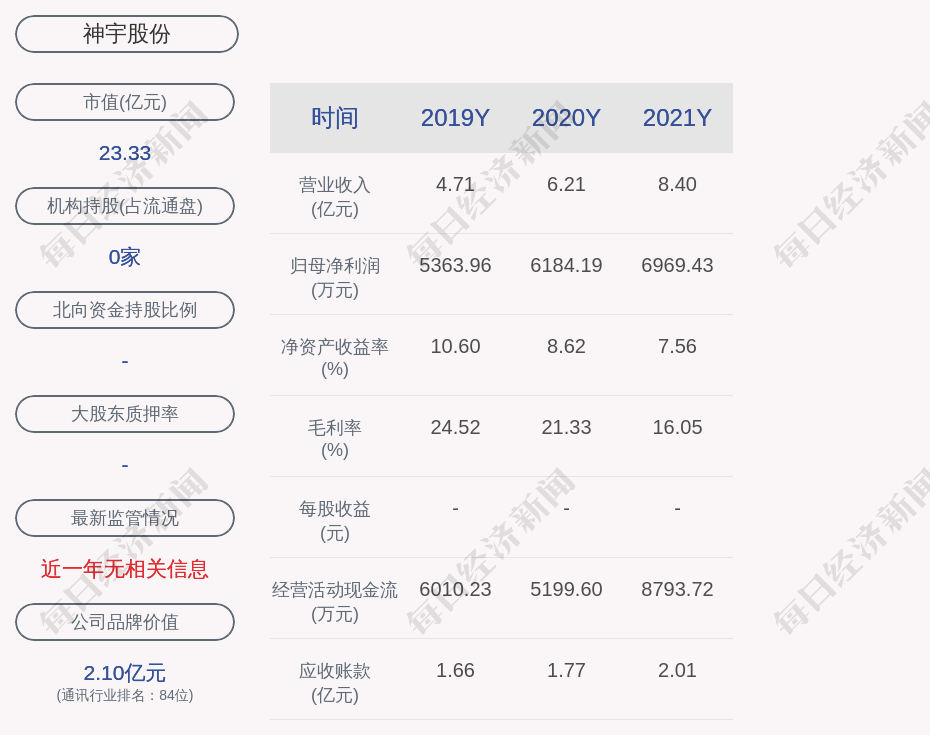Screen dimensions: 930x735
Task: Open the 公司品牌价值 pill label
Action: (x=125, y=622)
